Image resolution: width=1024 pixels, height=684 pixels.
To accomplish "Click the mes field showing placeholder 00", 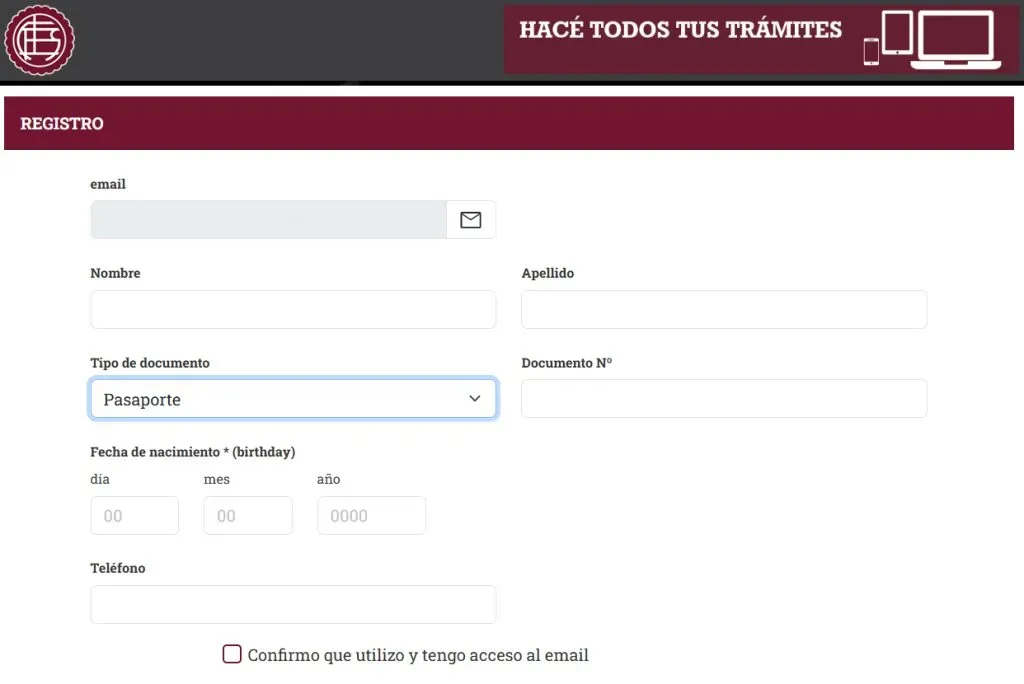I will click(247, 515).
